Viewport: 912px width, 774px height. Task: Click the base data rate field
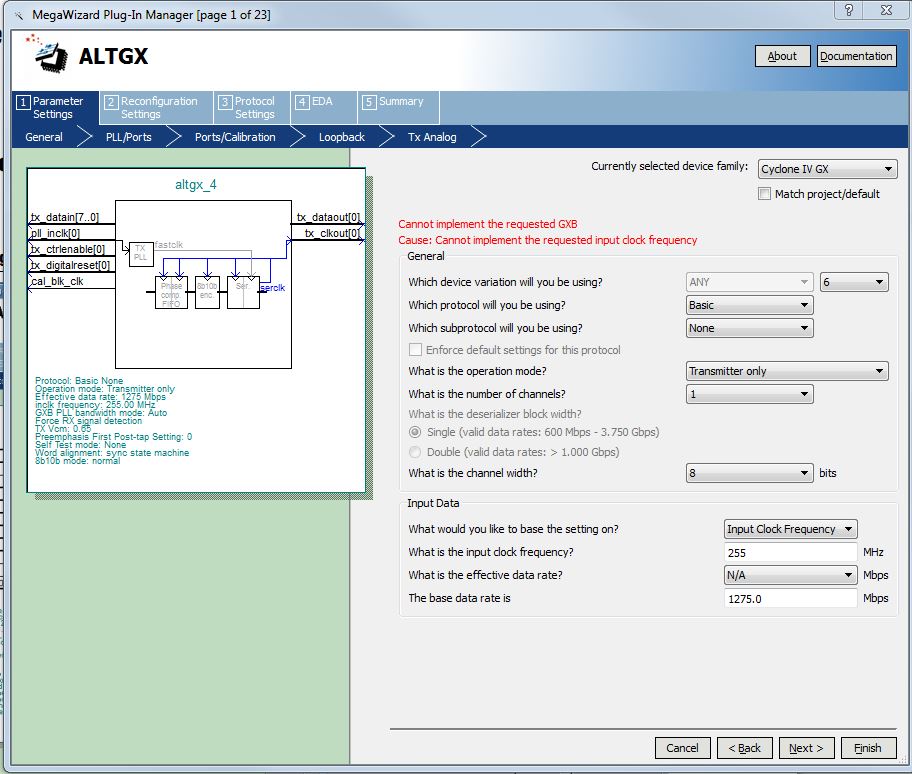(x=790, y=598)
